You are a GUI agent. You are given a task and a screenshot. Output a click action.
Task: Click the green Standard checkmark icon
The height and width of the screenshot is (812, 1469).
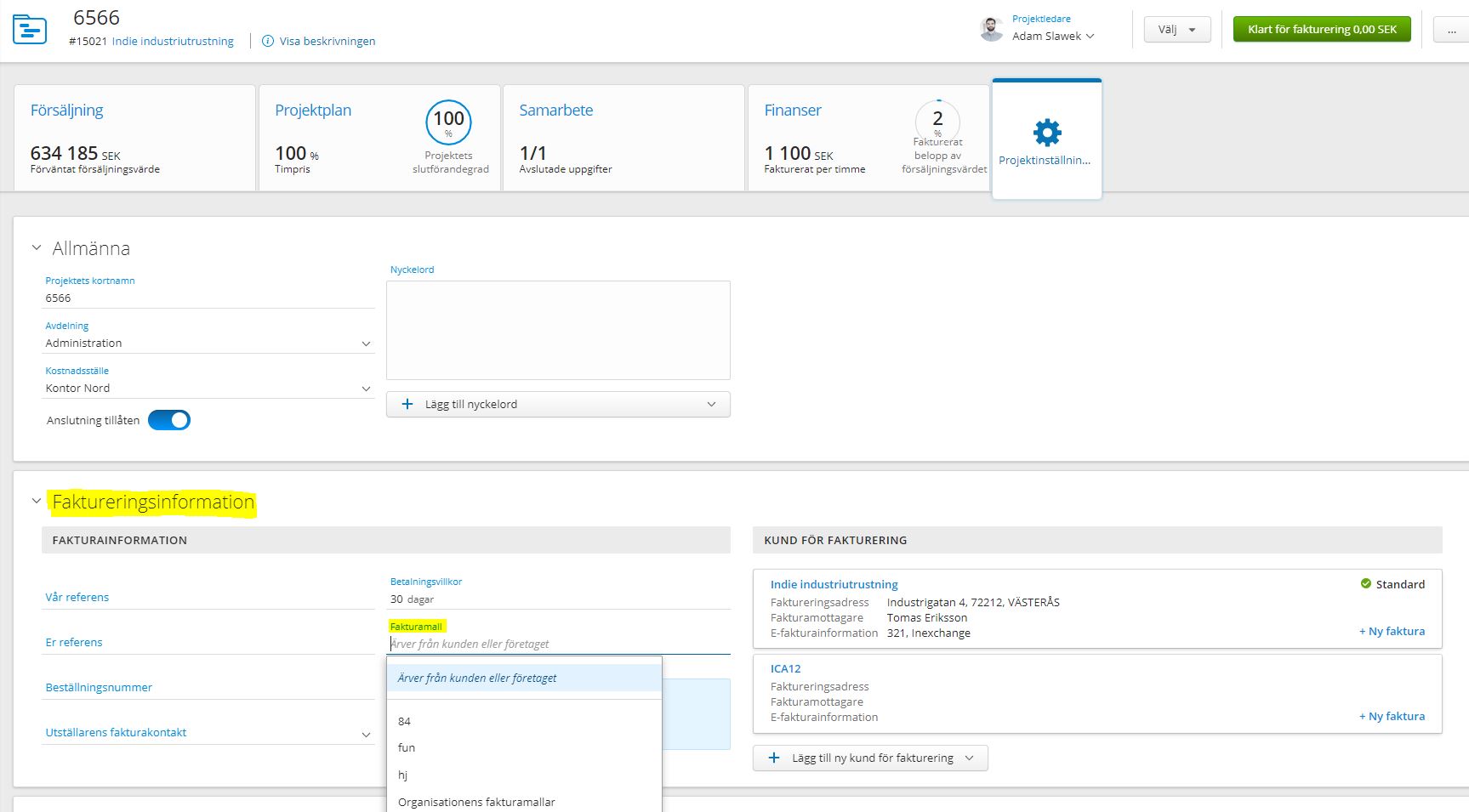pyautogui.click(x=1365, y=584)
